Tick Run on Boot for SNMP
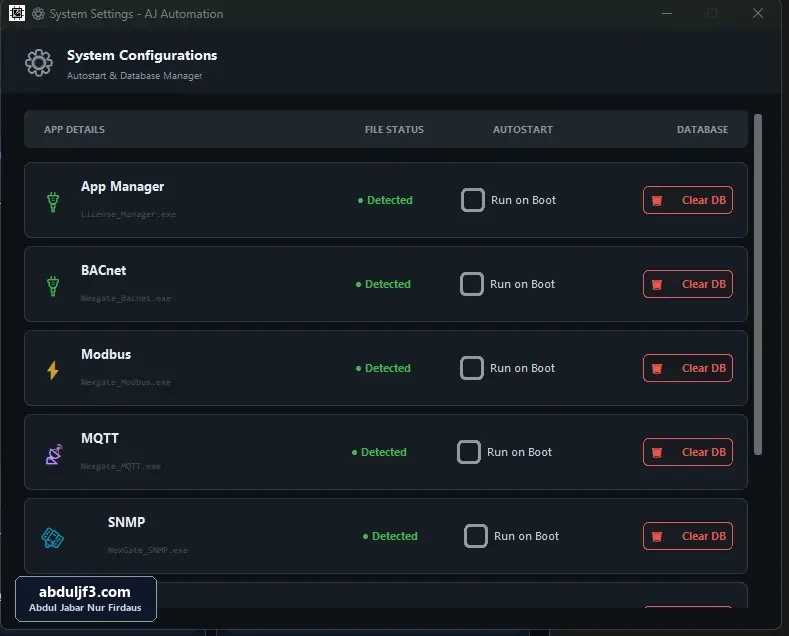Screen dimensions: 789x636 pos(476,536)
